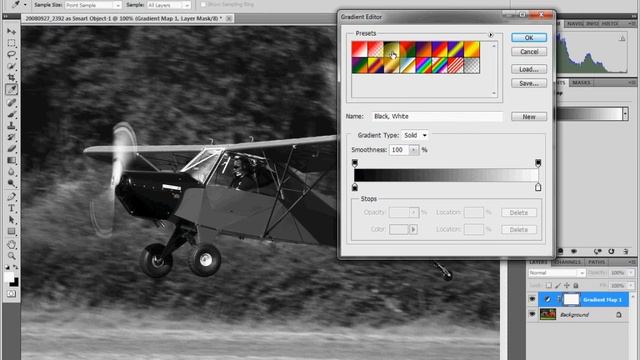Screen dimensions: 640x360
Task: Switch to the Masks tab
Action: (581, 82)
